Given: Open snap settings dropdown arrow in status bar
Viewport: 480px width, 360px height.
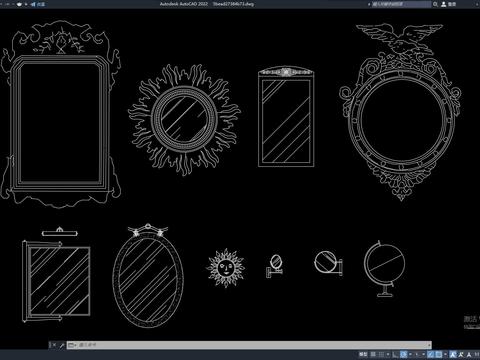Looking at the screenshot, I should (x=388, y=354).
